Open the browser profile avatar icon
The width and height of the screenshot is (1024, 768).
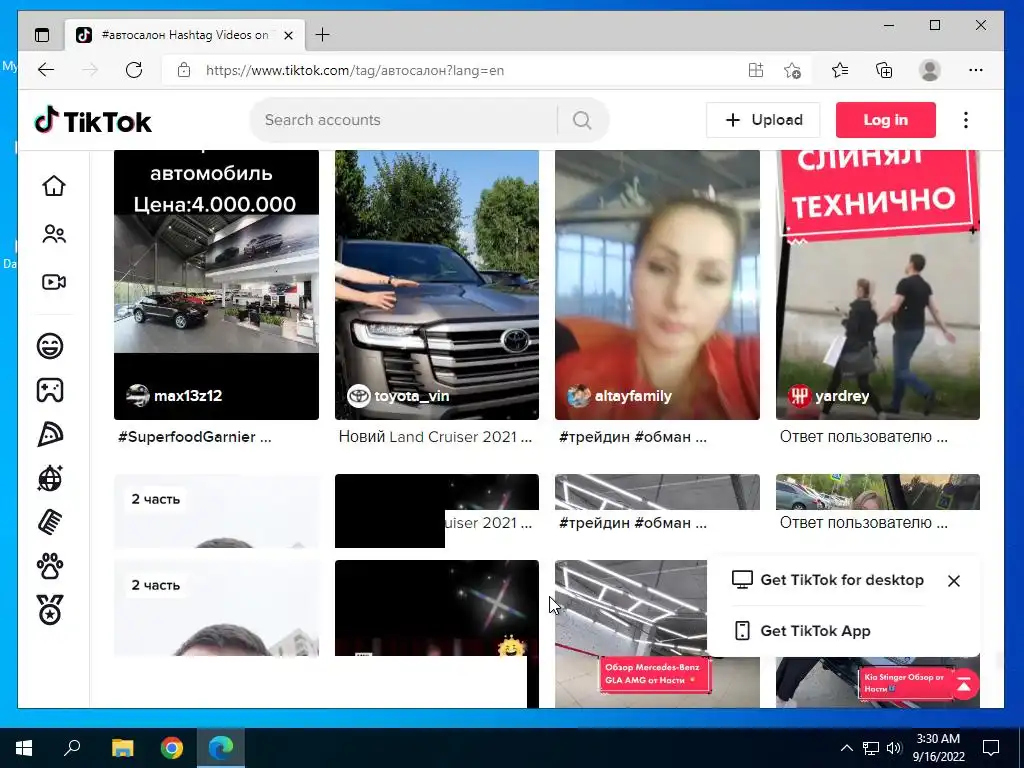point(929,70)
